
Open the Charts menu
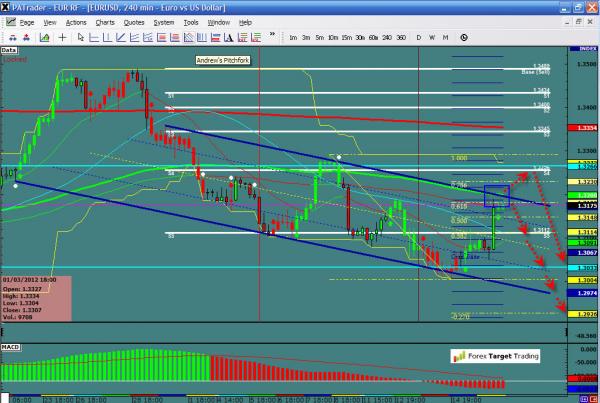(105, 22)
